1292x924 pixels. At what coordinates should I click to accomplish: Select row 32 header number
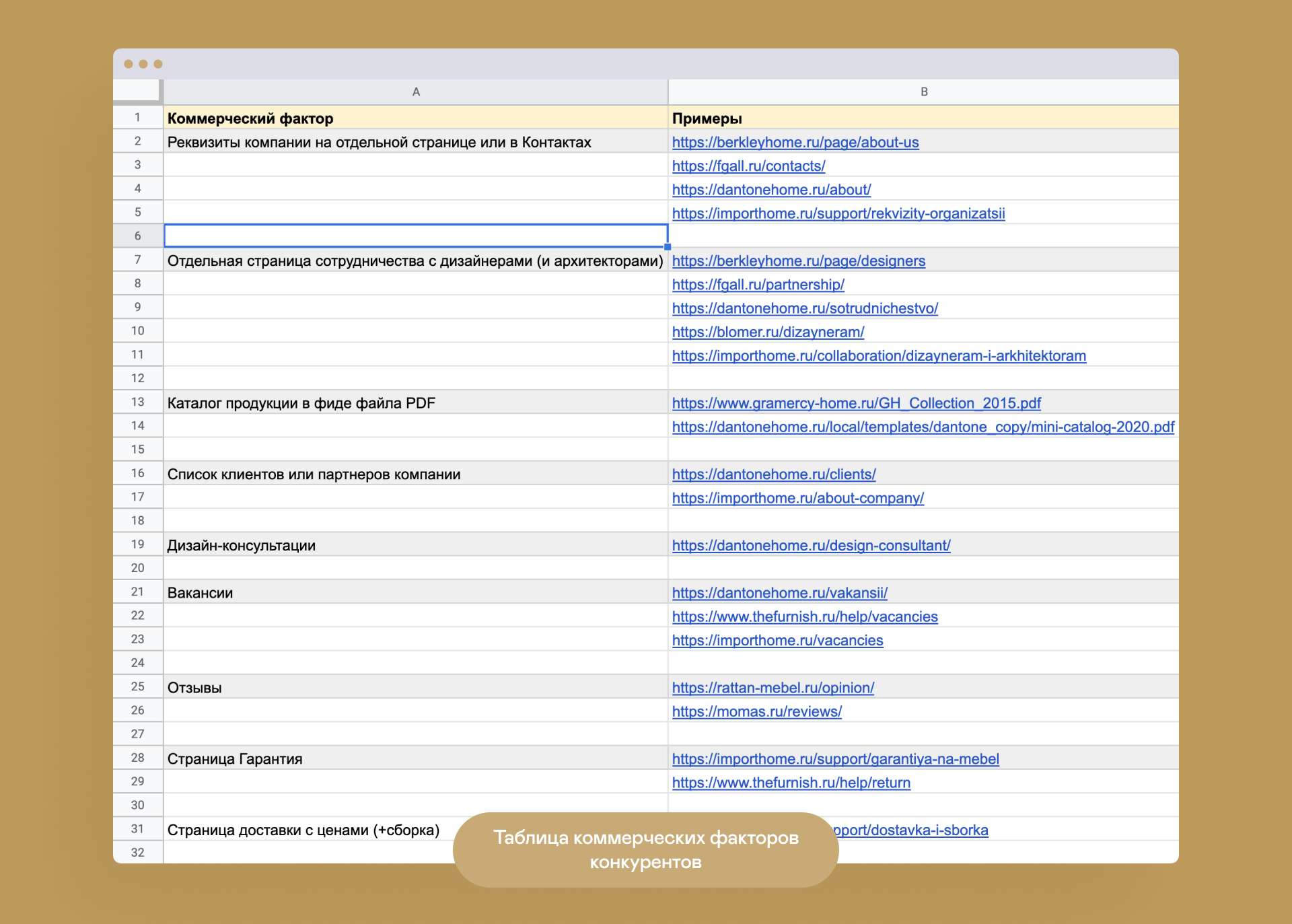137,852
